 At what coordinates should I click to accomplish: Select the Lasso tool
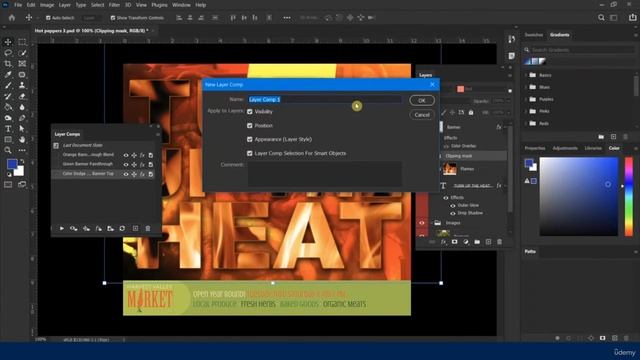click(8, 53)
